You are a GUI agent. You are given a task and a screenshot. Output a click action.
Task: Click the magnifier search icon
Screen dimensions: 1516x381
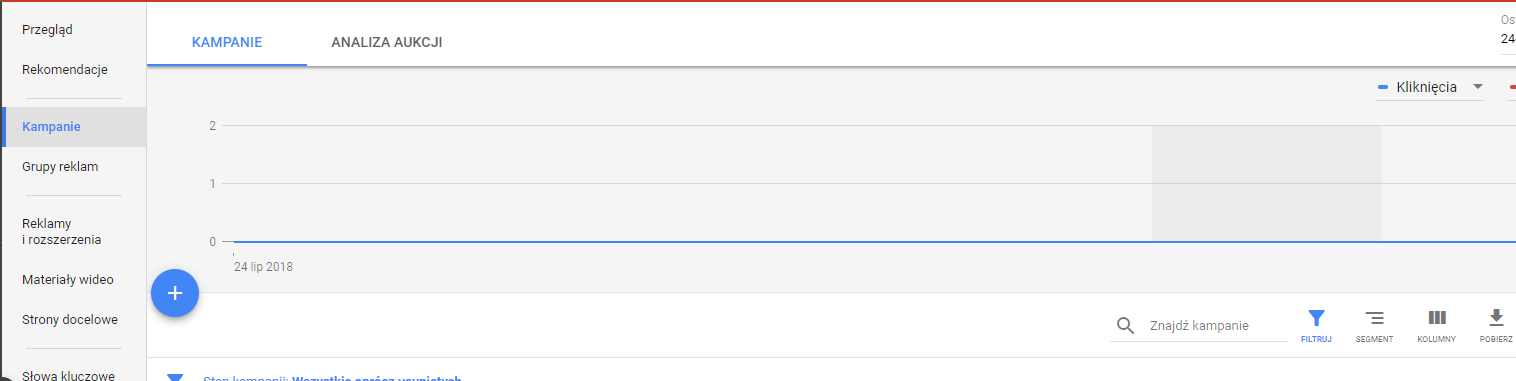point(1126,326)
